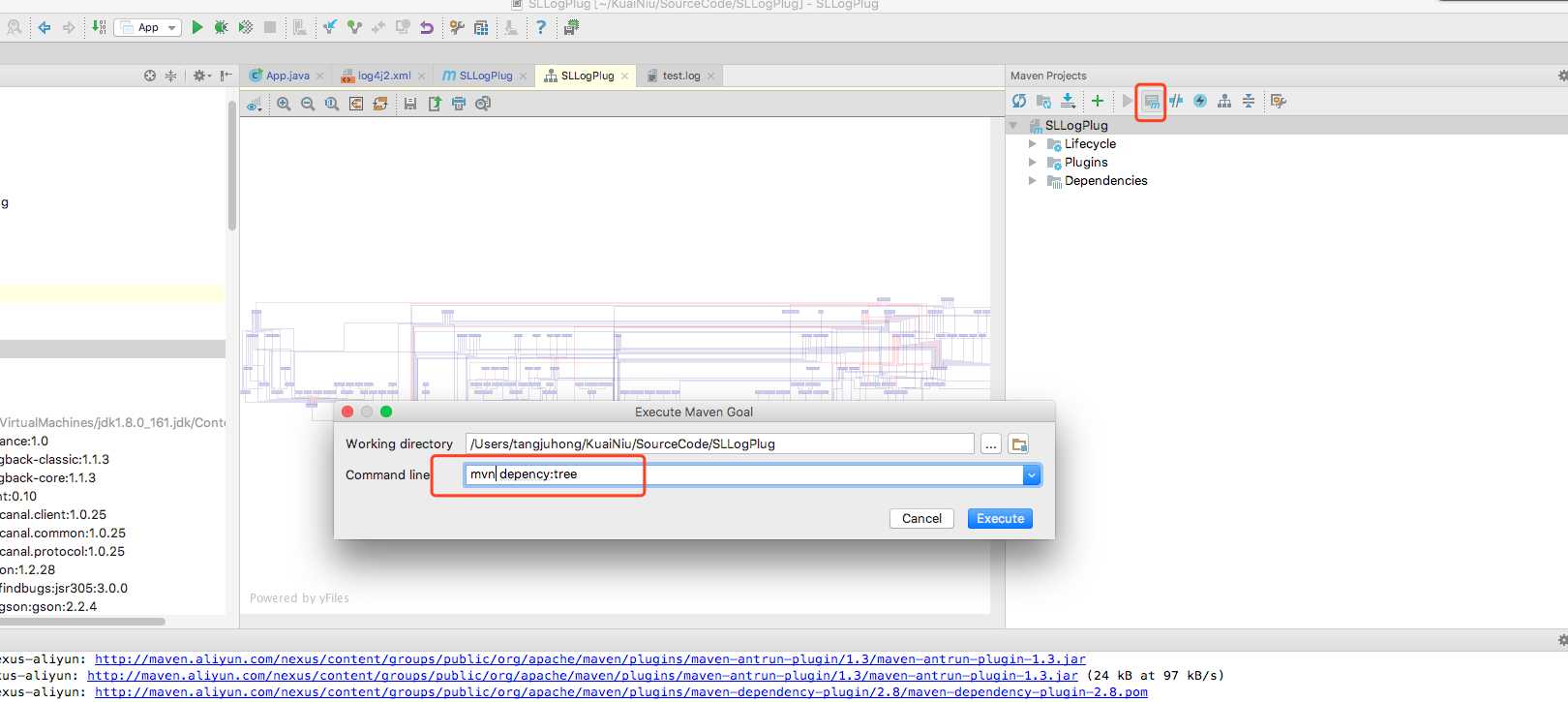Run with coverage in the main toolbar
The width and height of the screenshot is (1568, 702).
(246, 27)
